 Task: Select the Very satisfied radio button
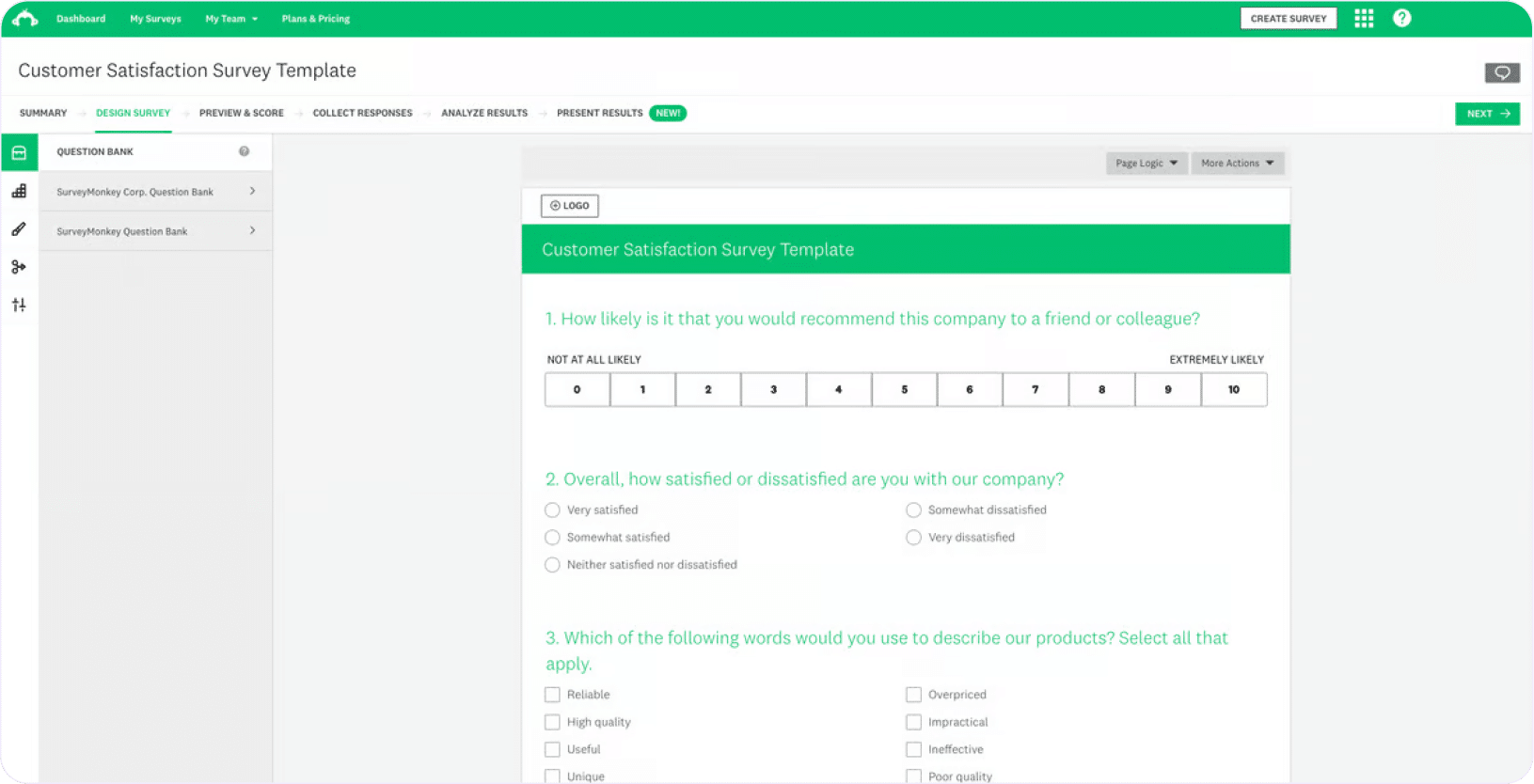pyautogui.click(x=552, y=510)
